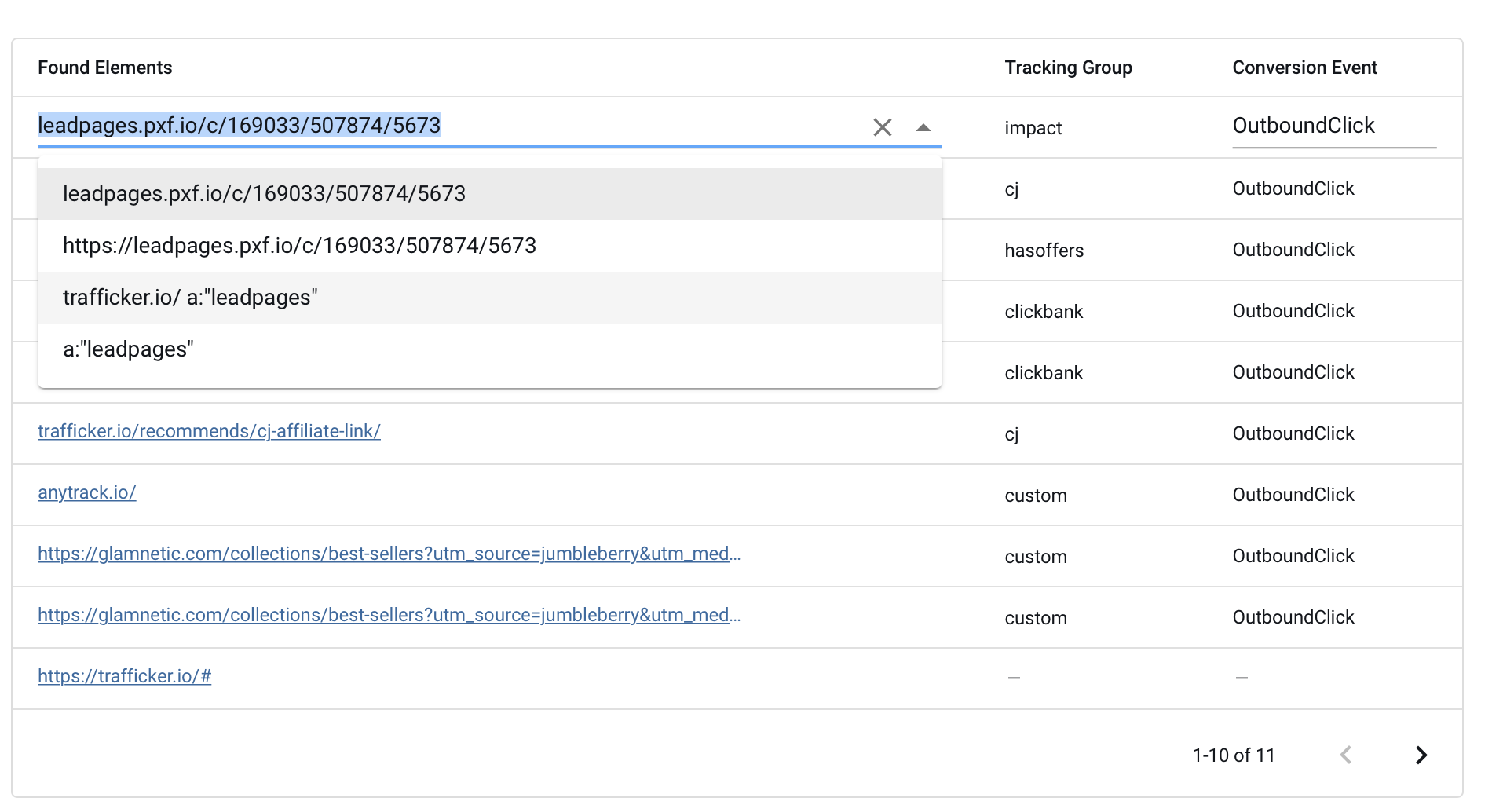This screenshot has width=1503, height=812.
Task: Click the cj cell in the cj-affiliate-link row
Action: 1012,434
